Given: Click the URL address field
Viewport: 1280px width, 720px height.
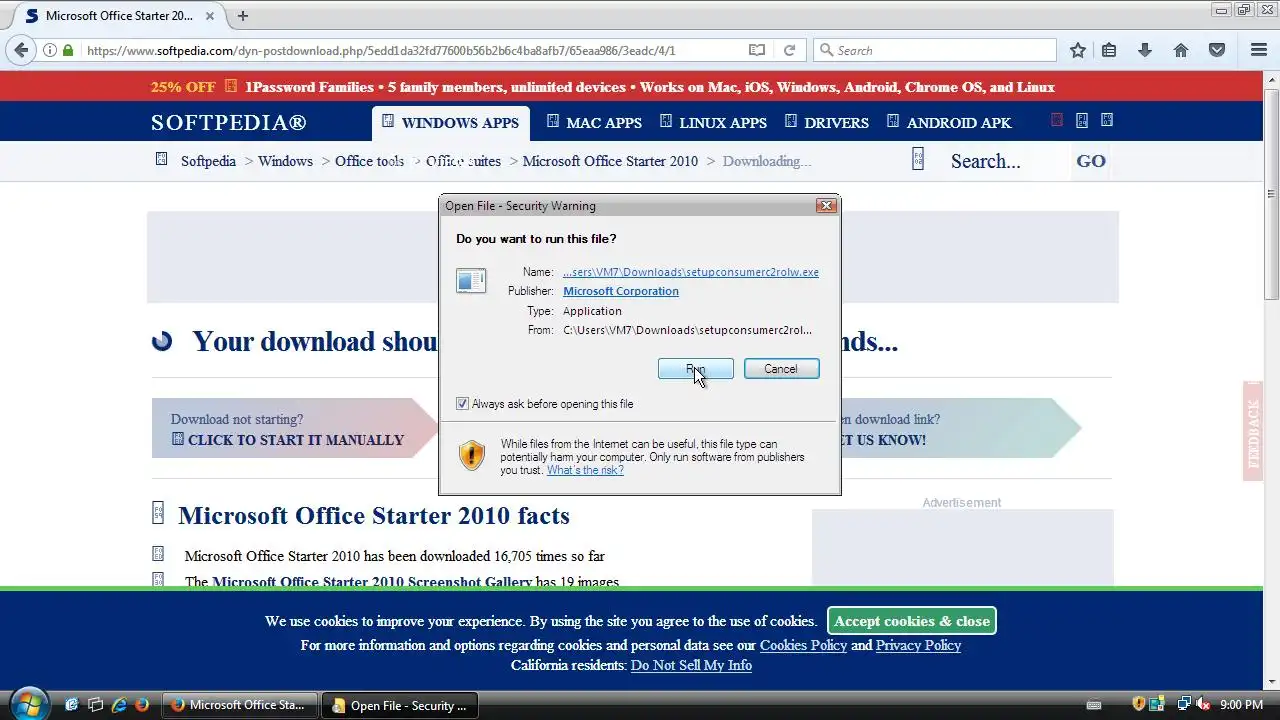Looking at the screenshot, I should point(410,50).
